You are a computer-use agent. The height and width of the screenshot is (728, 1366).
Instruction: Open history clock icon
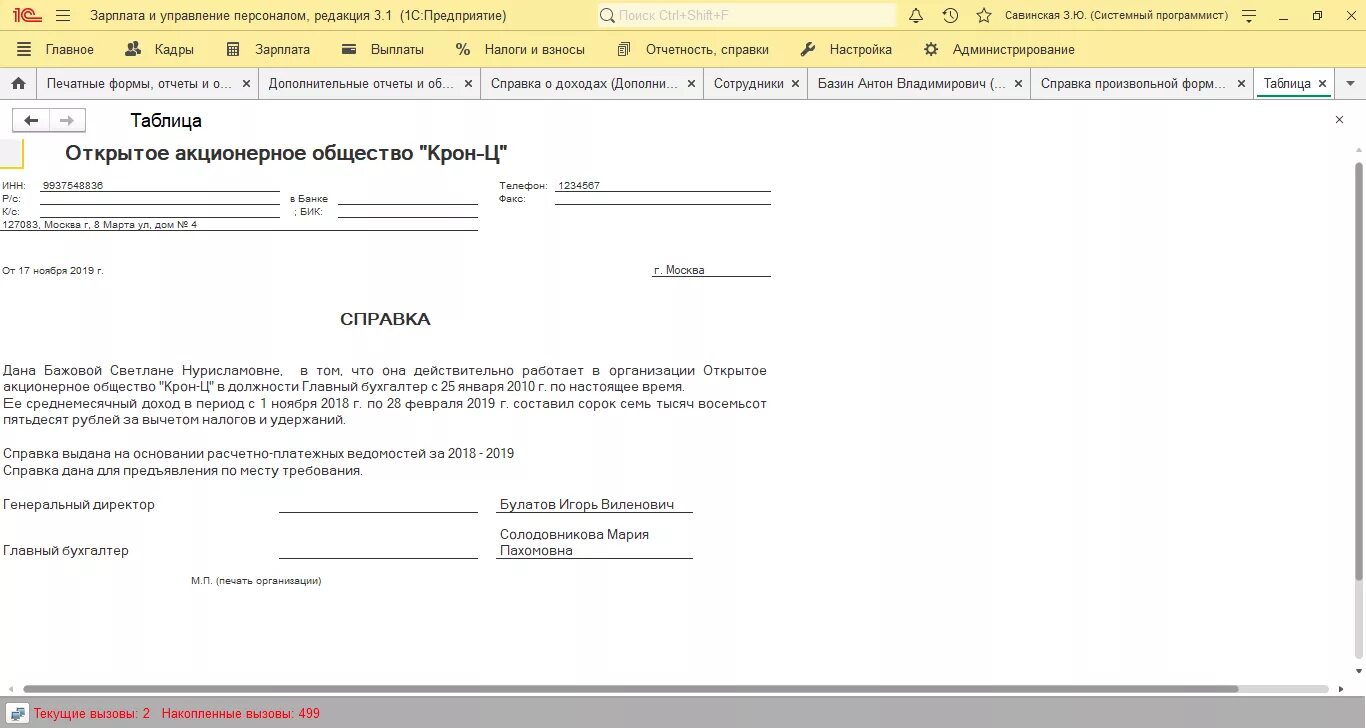pyautogui.click(x=950, y=15)
